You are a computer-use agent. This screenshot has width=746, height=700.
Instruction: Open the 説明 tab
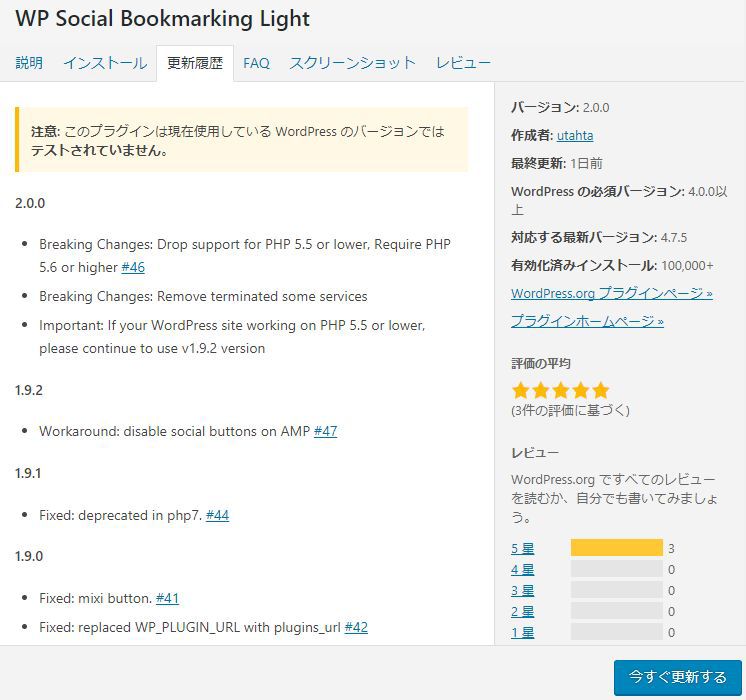[29, 63]
